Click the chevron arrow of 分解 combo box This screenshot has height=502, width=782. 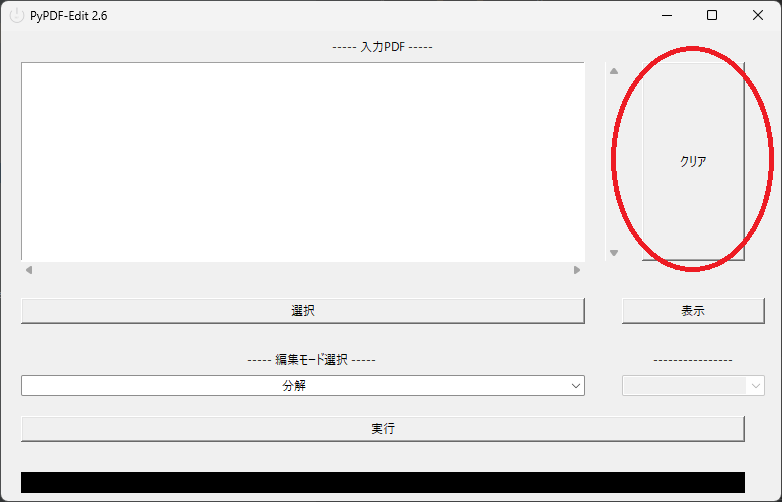(576, 385)
